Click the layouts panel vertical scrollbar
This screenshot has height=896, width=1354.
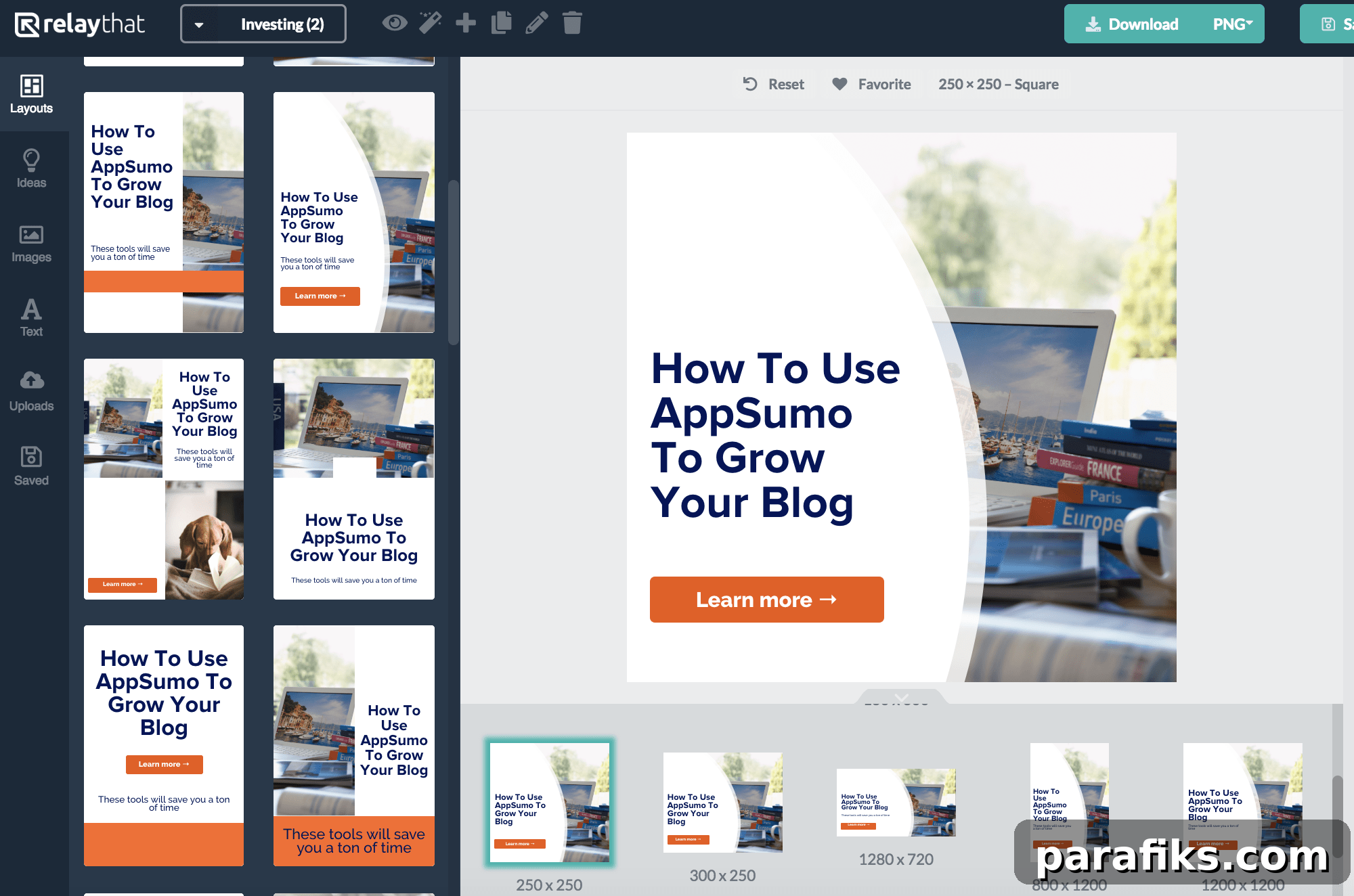453,263
